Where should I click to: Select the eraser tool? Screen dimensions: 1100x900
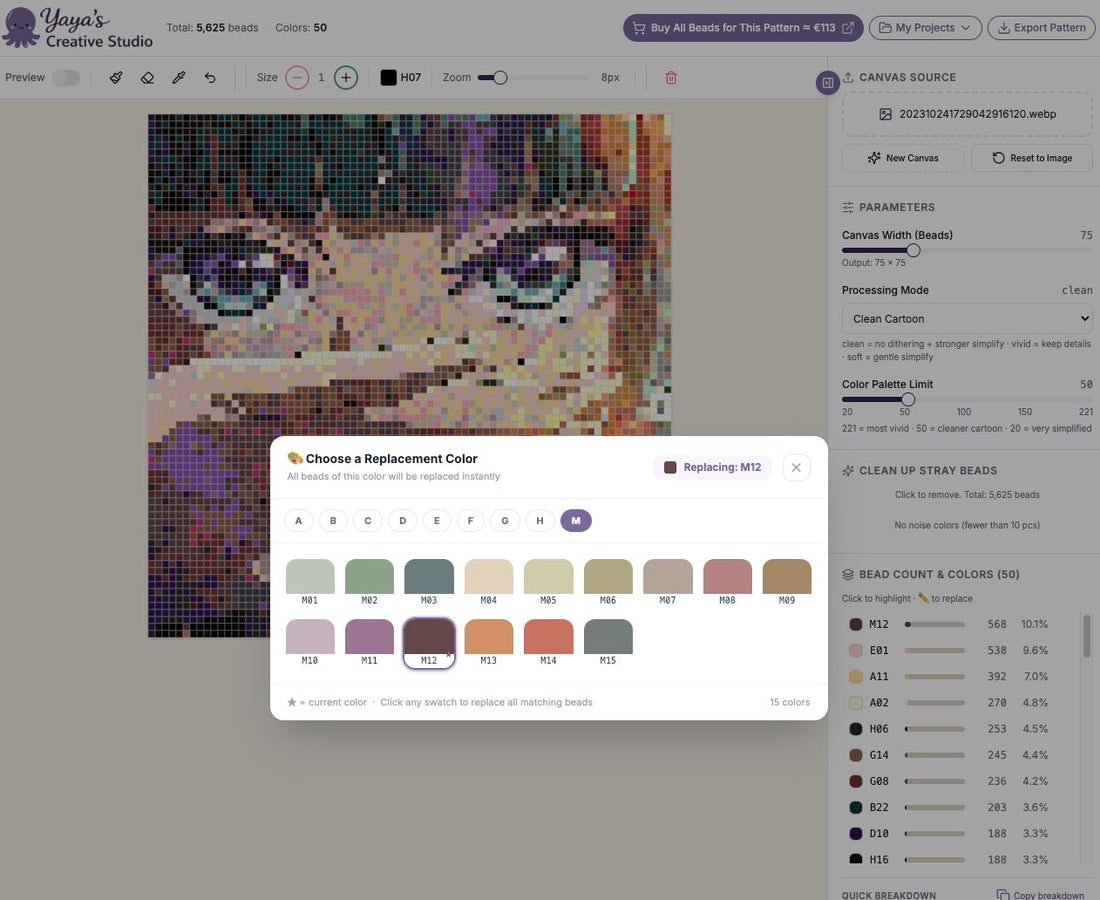tap(147, 78)
